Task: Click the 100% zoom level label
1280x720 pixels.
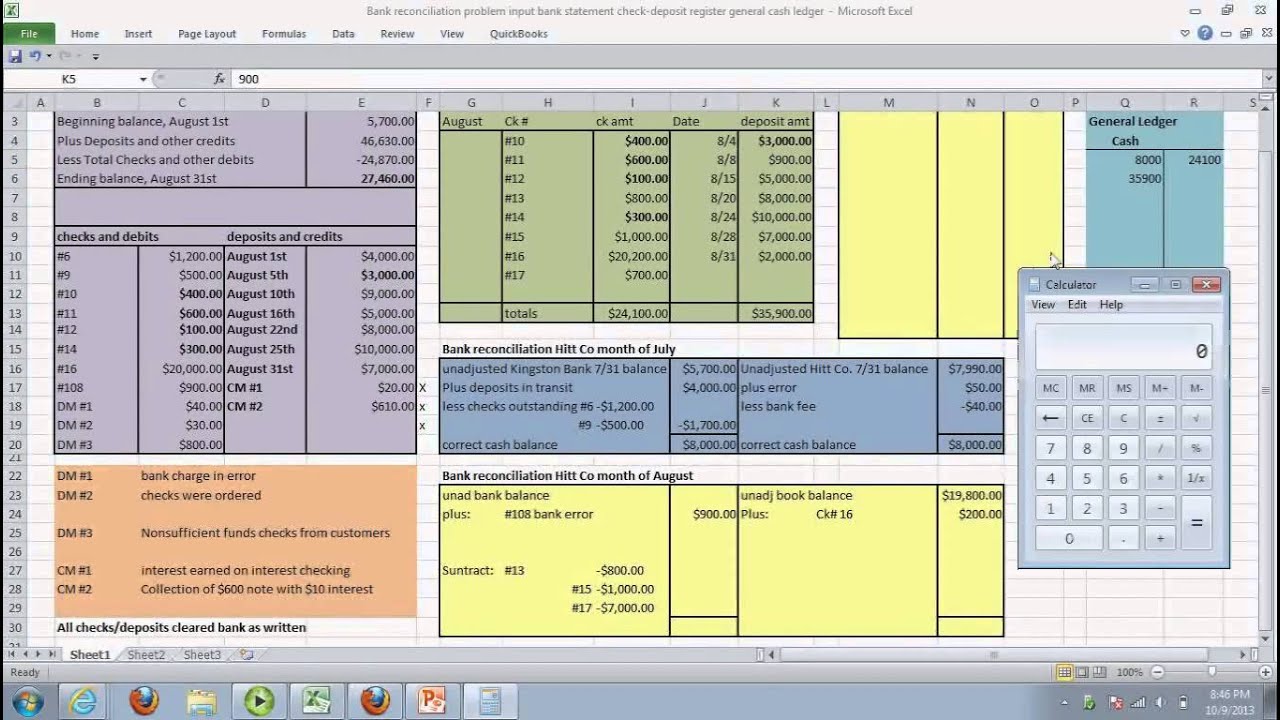Action: [1129, 672]
